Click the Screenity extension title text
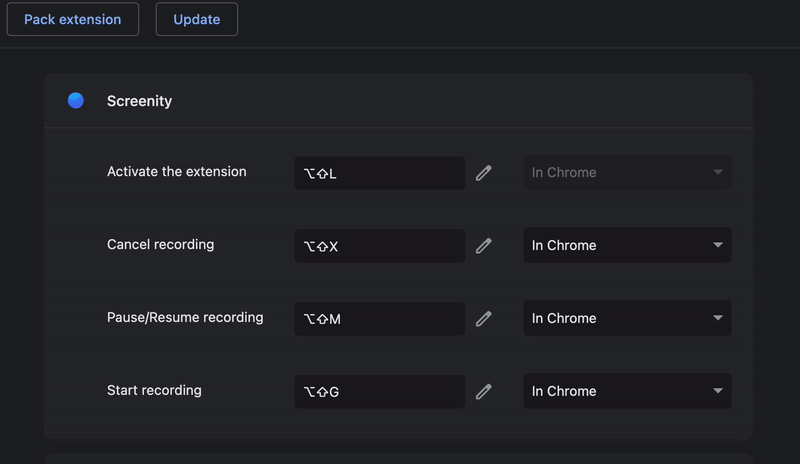This screenshot has height=464, width=800. point(139,101)
